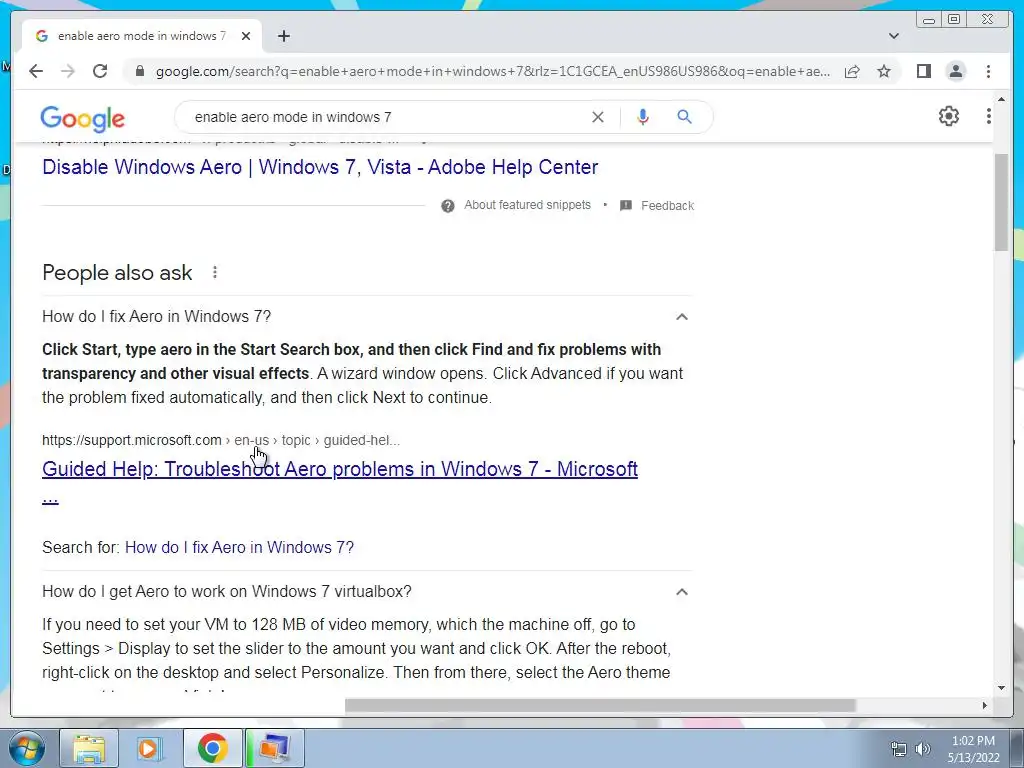Open Google quick settings gear
Screen dimensions: 1024x768
click(948, 116)
